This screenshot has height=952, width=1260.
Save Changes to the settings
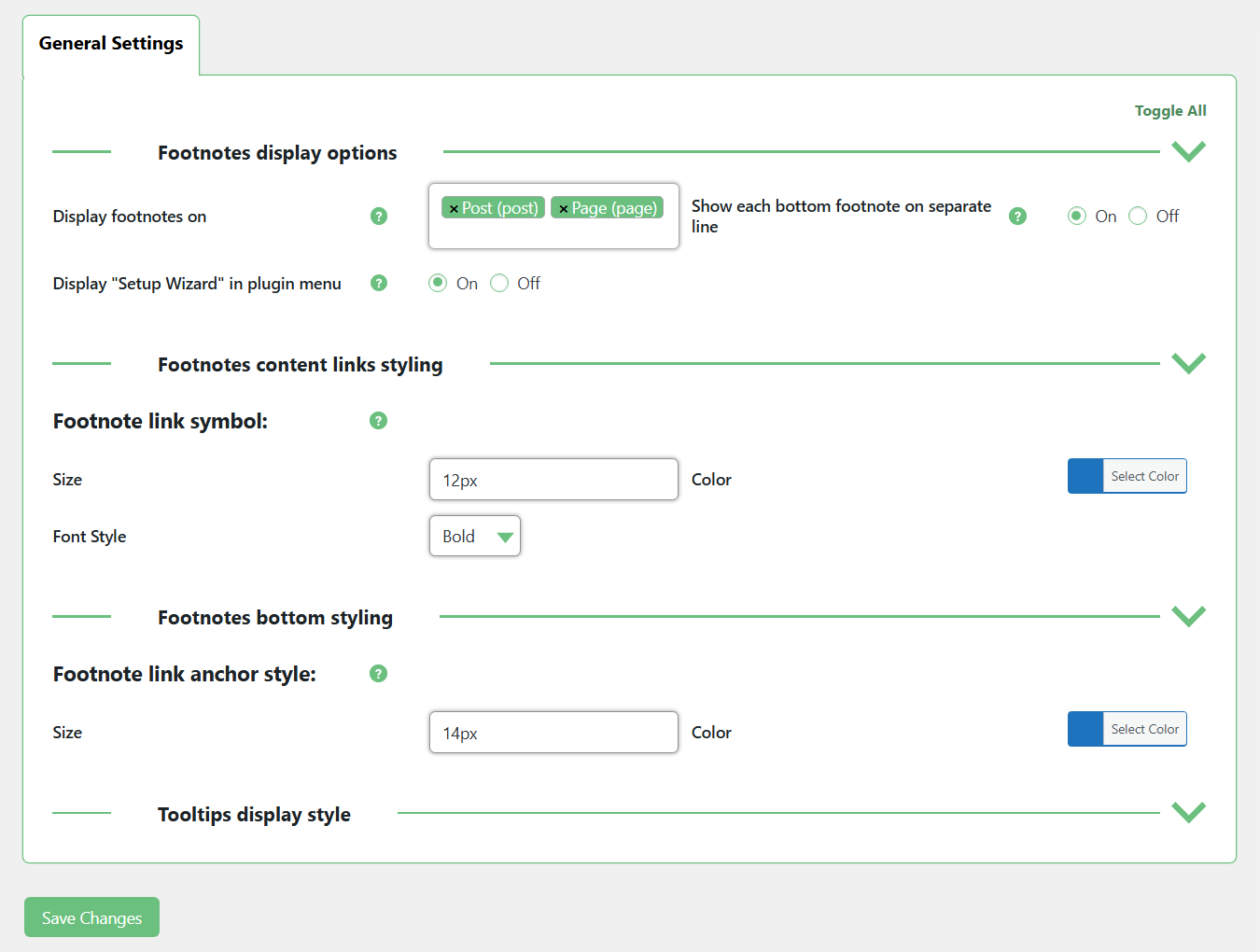click(x=91, y=917)
